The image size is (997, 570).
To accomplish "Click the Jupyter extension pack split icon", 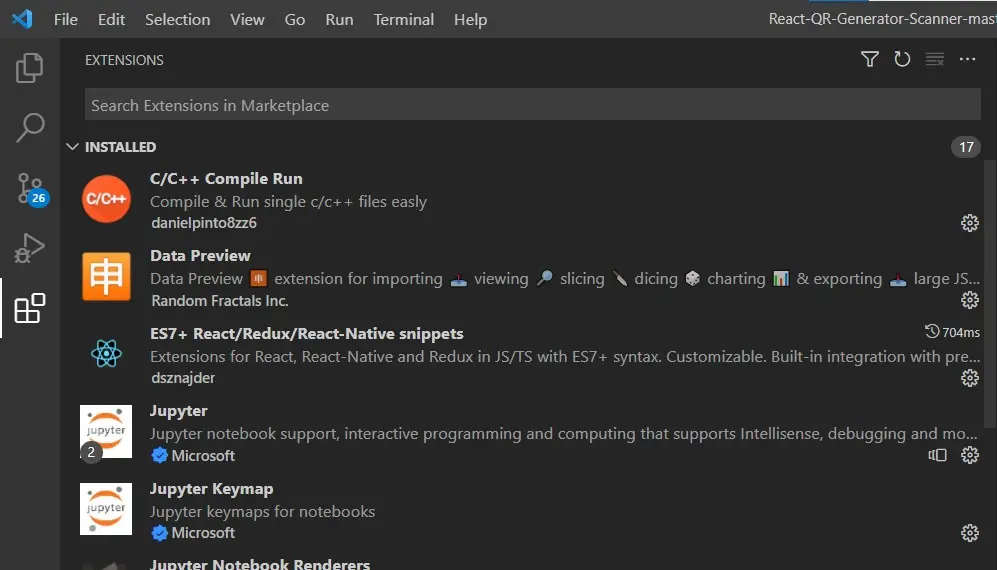I will click(x=937, y=455).
